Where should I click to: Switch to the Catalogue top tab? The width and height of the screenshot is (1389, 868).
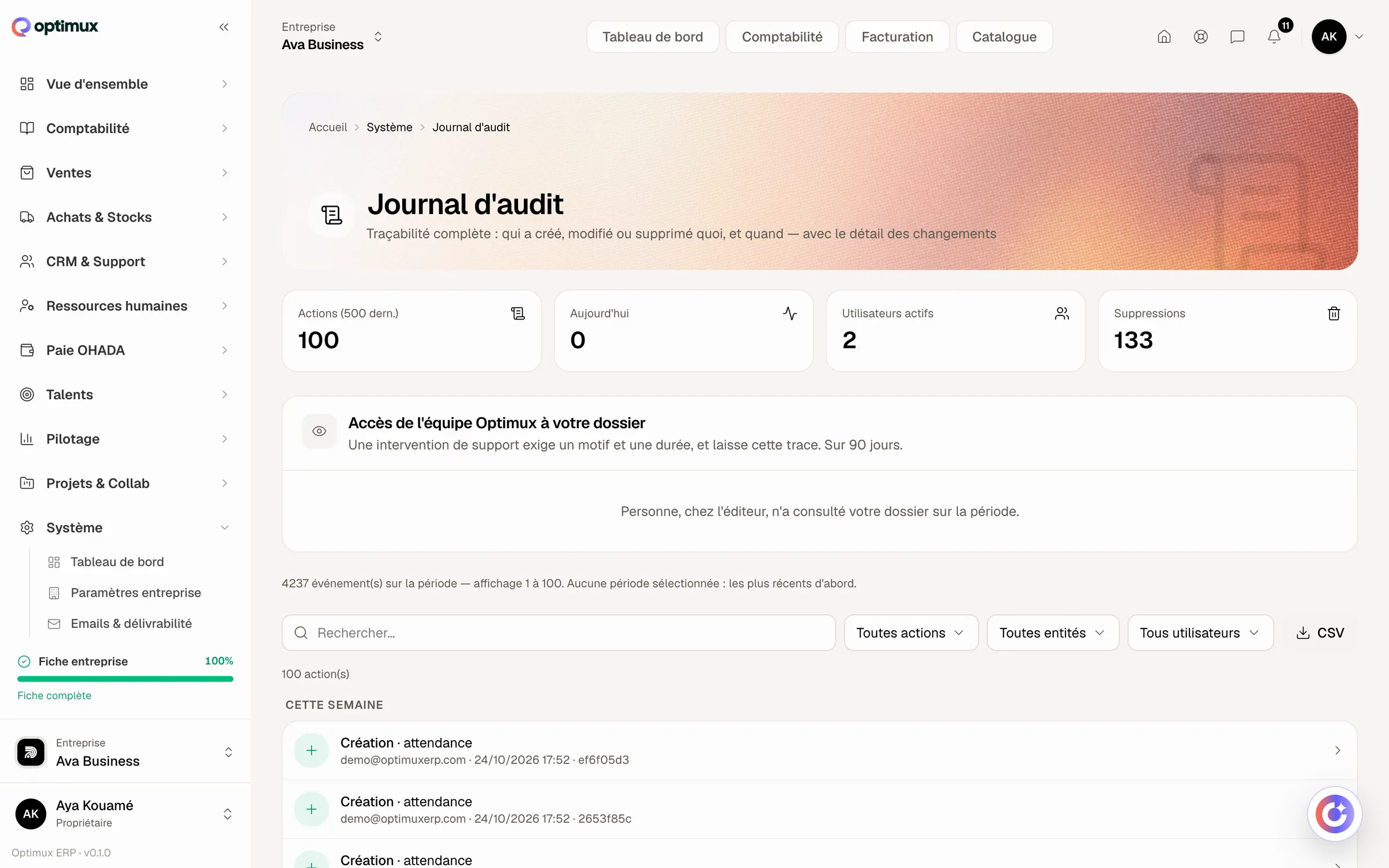point(1004,37)
